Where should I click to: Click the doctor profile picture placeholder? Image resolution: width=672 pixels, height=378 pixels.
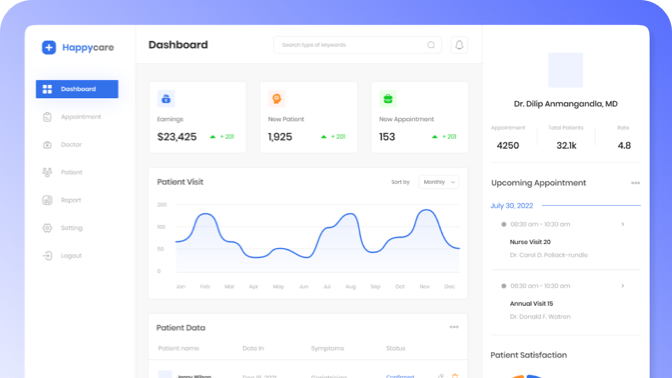[566, 70]
